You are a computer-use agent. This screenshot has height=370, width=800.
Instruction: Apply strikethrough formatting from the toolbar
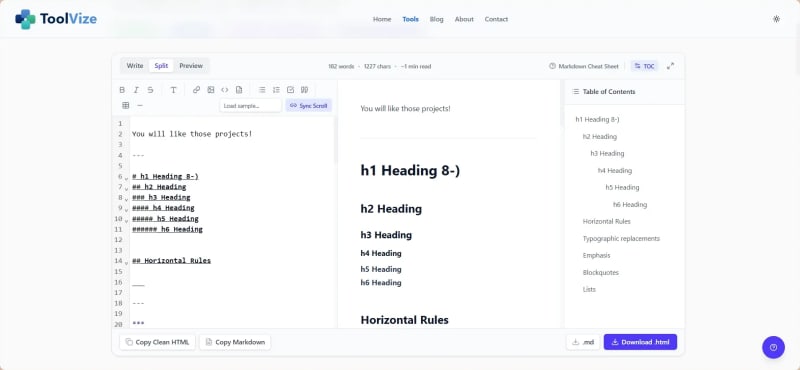[x=151, y=90]
